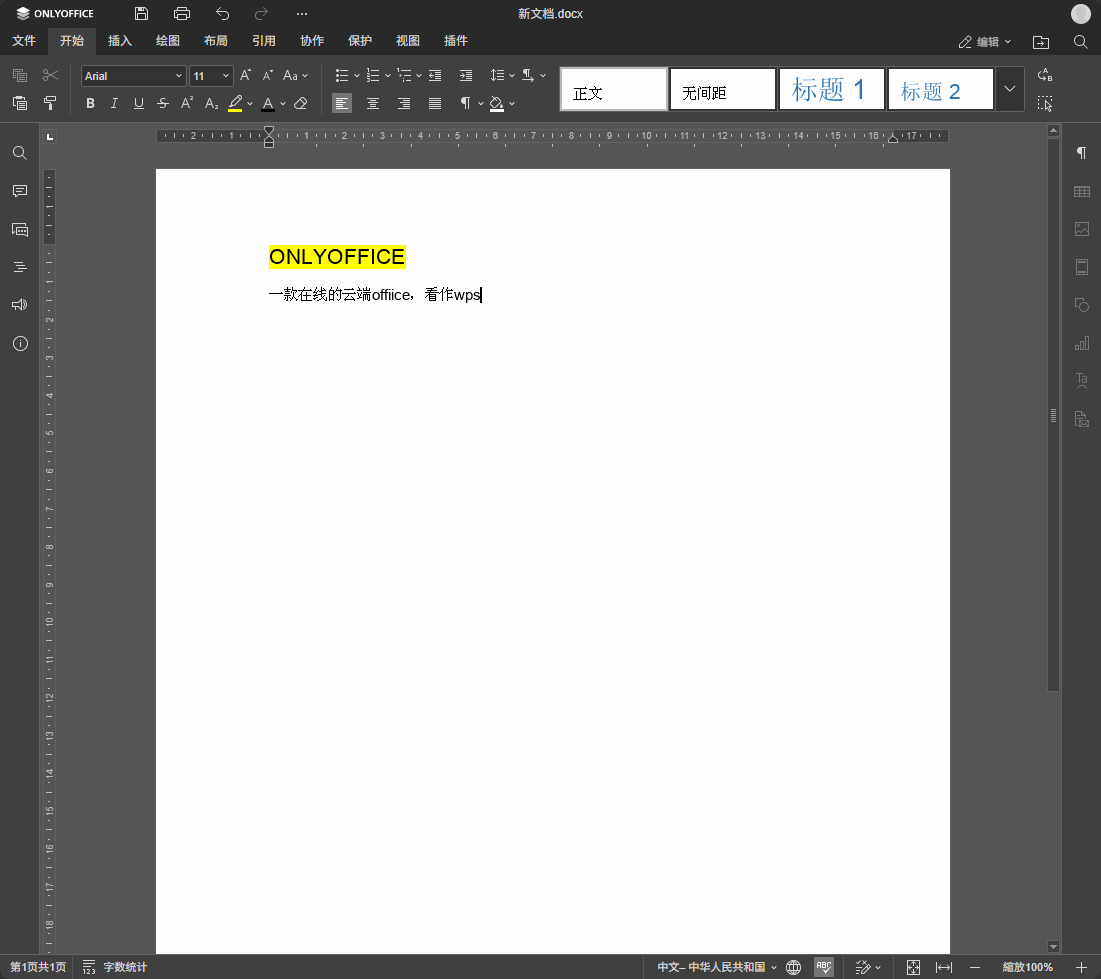Click the 第1页共1页 page indicator

[x=37, y=967]
